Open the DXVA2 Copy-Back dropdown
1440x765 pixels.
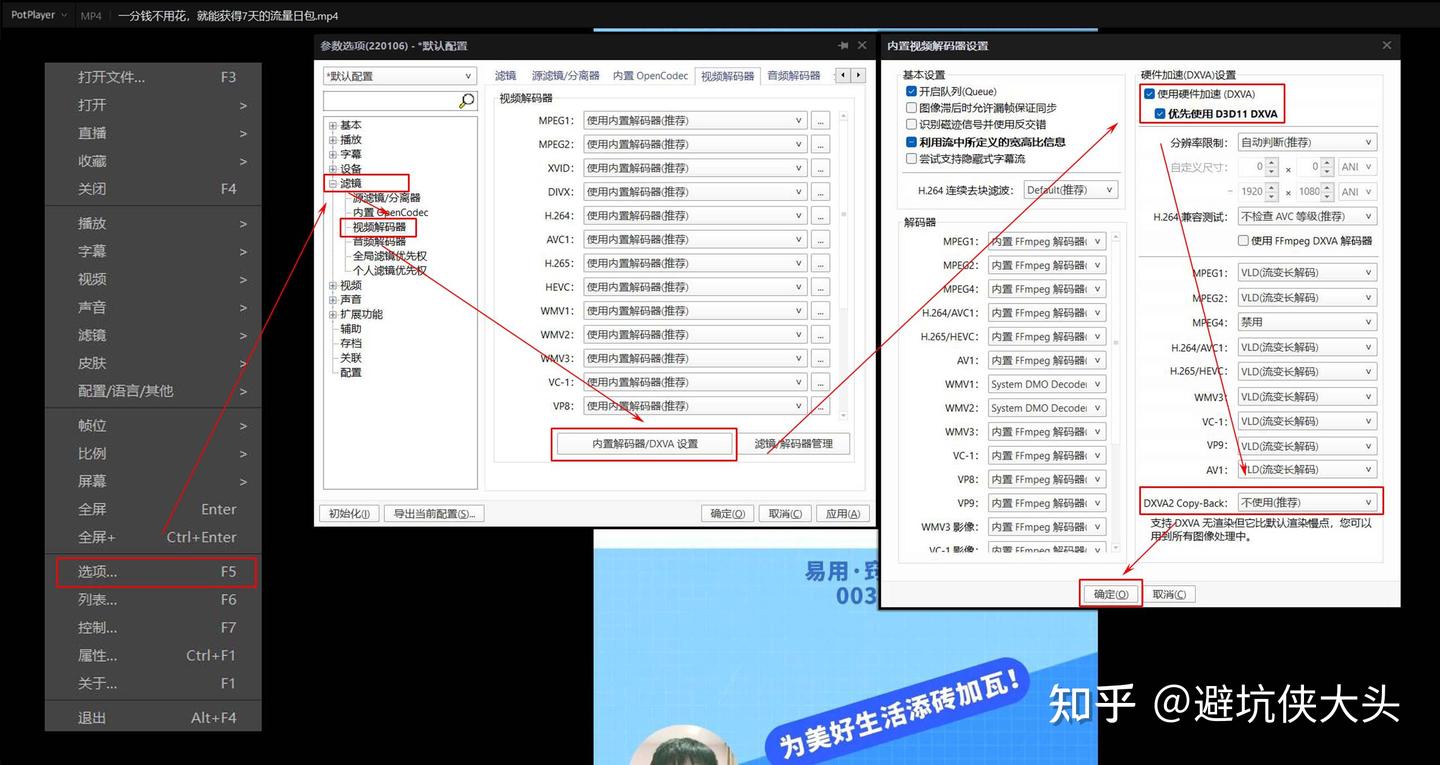point(1309,501)
